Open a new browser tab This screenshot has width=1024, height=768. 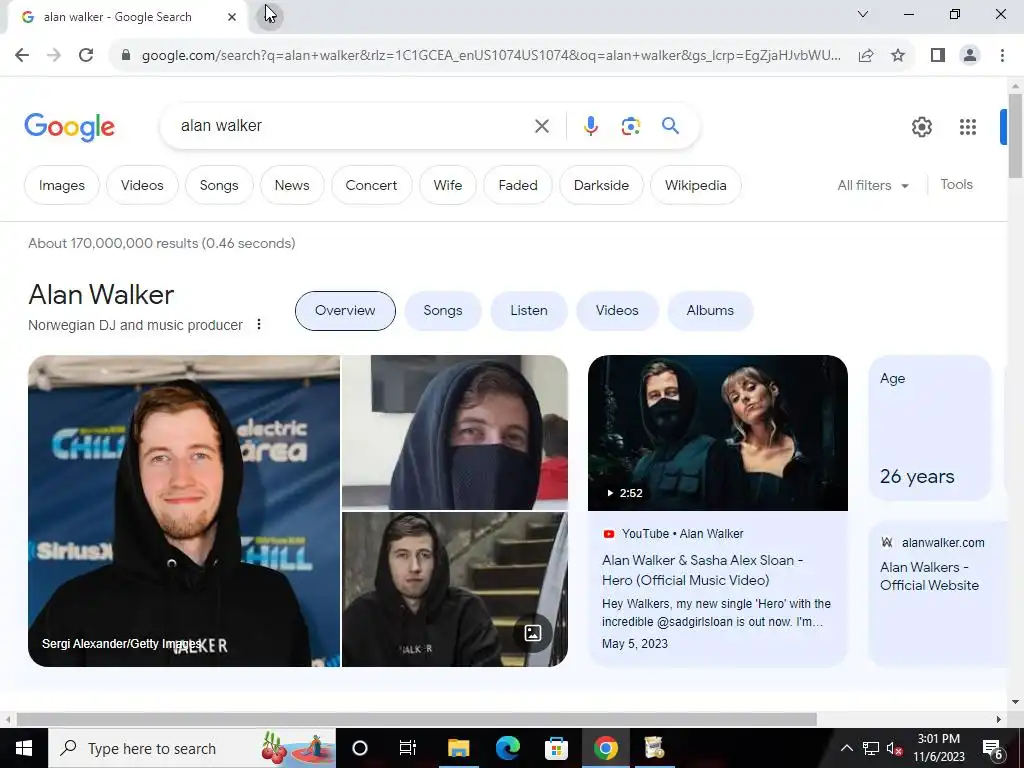(270, 16)
